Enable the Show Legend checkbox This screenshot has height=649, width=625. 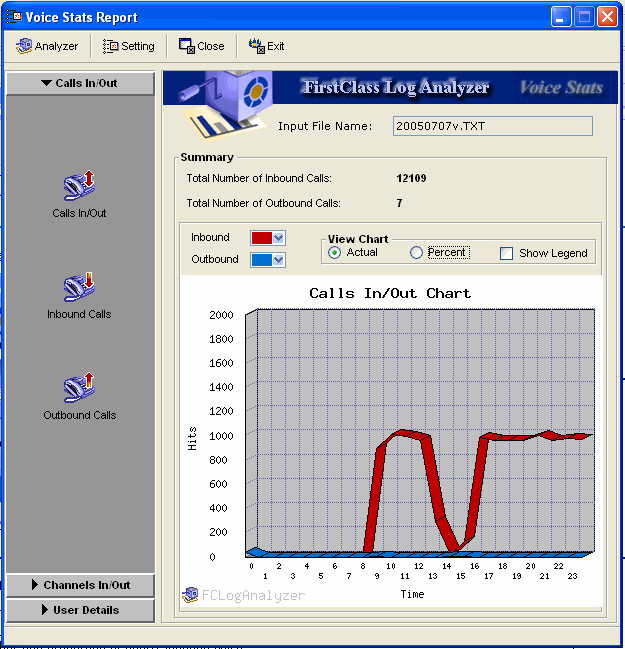507,254
